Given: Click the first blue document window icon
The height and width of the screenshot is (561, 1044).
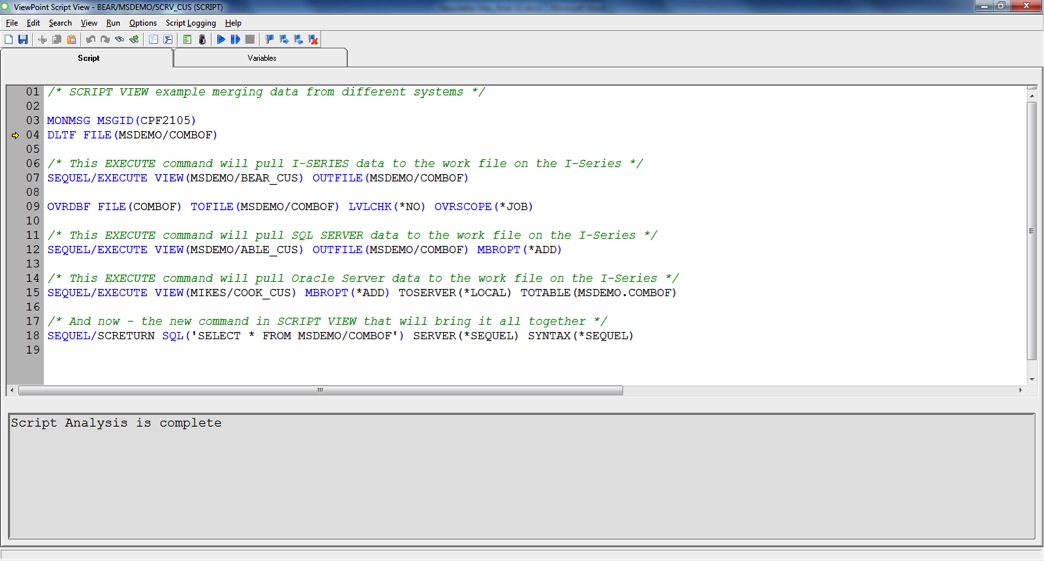Looking at the screenshot, I should [x=153, y=40].
